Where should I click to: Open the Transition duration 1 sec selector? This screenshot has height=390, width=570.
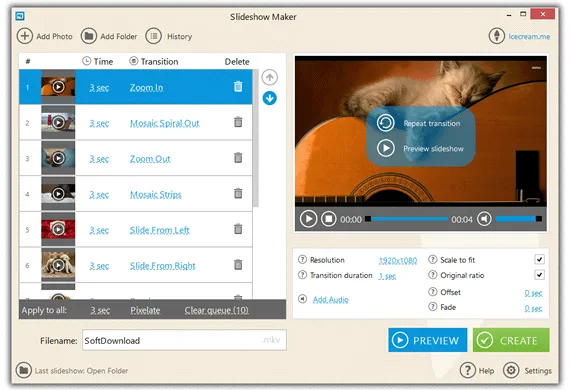388,276
